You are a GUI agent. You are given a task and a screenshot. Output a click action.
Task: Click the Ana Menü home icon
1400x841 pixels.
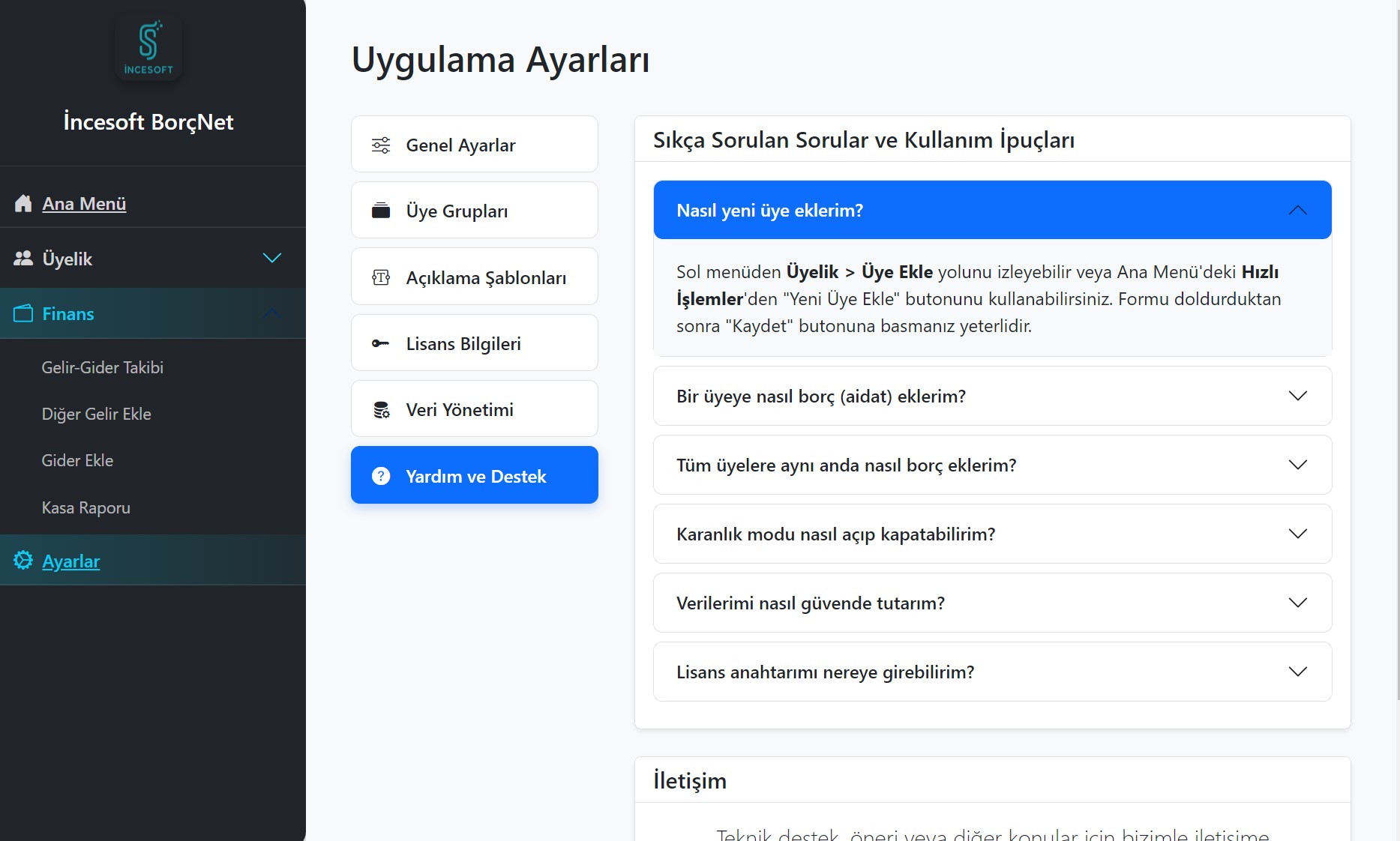pos(22,202)
